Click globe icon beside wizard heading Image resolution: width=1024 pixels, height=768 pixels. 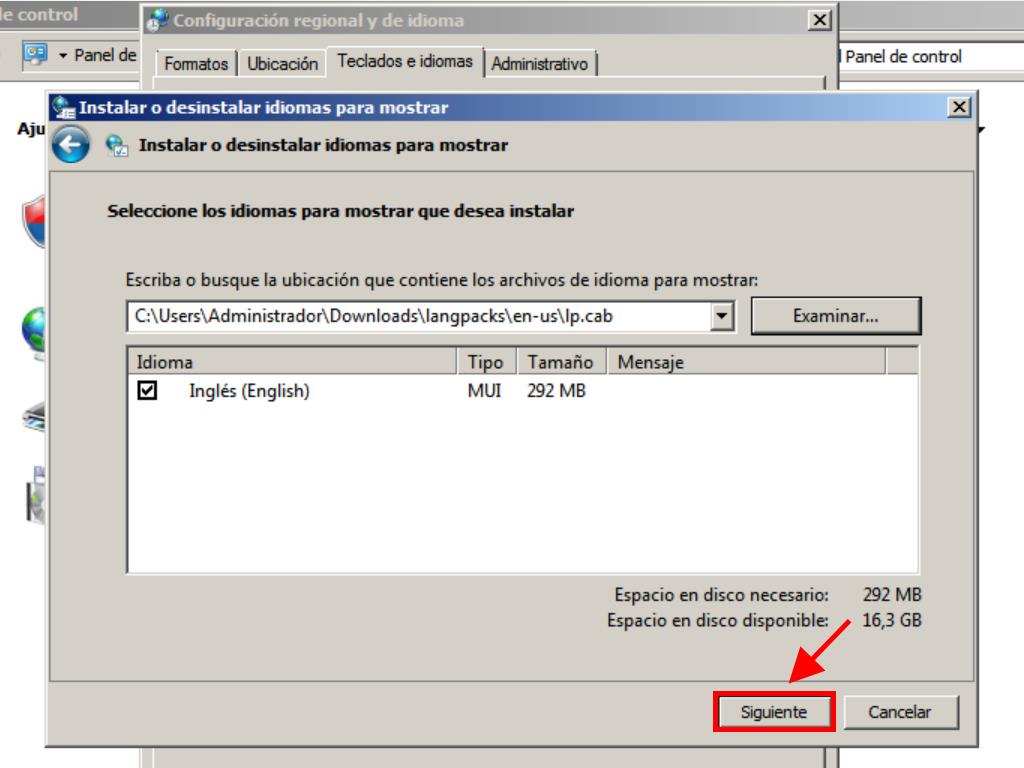(x=117, y=146)
